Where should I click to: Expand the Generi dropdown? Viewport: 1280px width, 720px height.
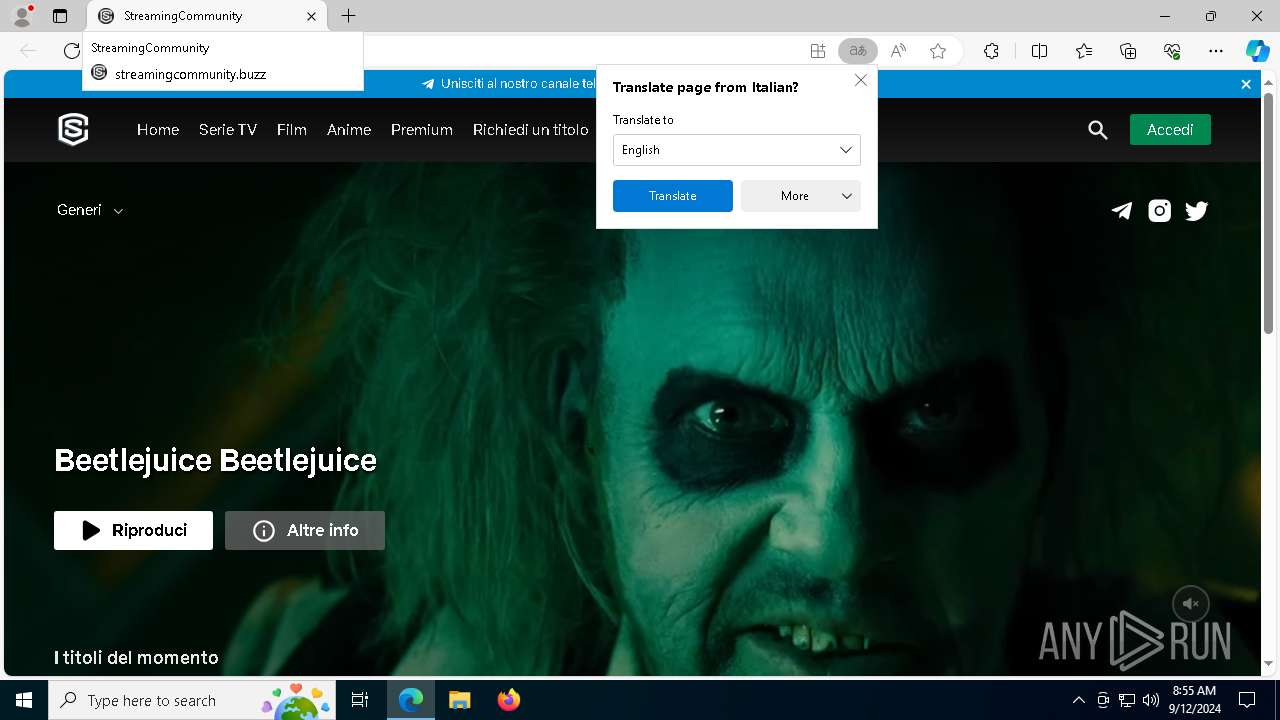90,210
